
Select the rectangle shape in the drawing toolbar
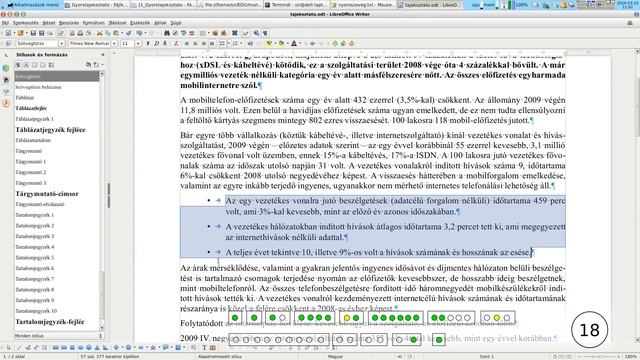[55, 348]
